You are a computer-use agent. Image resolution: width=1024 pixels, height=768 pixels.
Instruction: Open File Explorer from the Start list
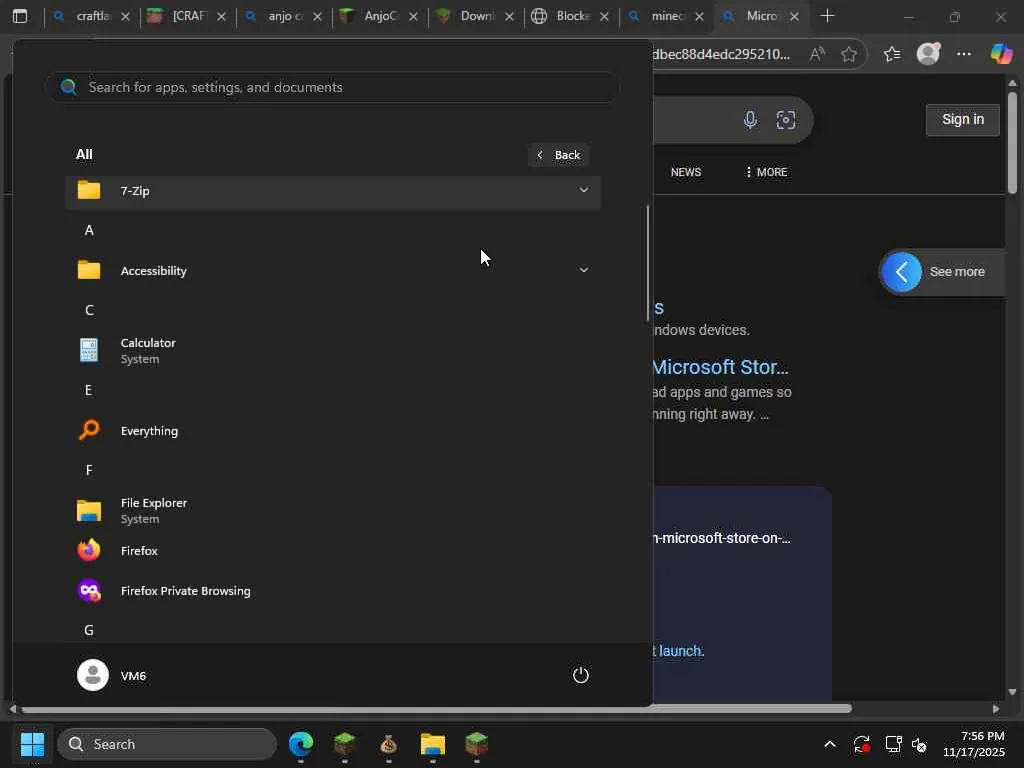333,511
